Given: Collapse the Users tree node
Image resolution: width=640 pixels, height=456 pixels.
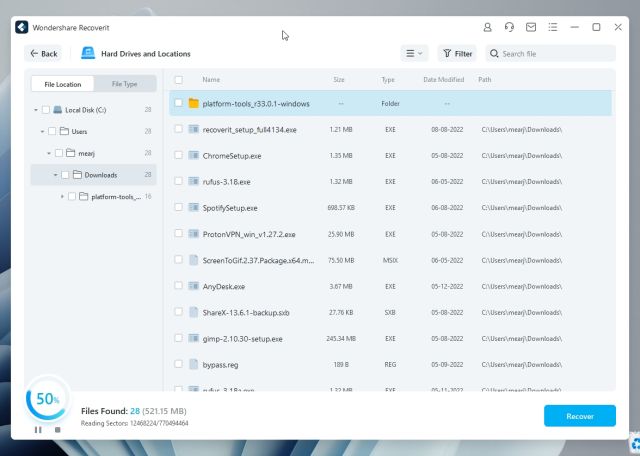Looking at the screenshot, I should 42,131.
